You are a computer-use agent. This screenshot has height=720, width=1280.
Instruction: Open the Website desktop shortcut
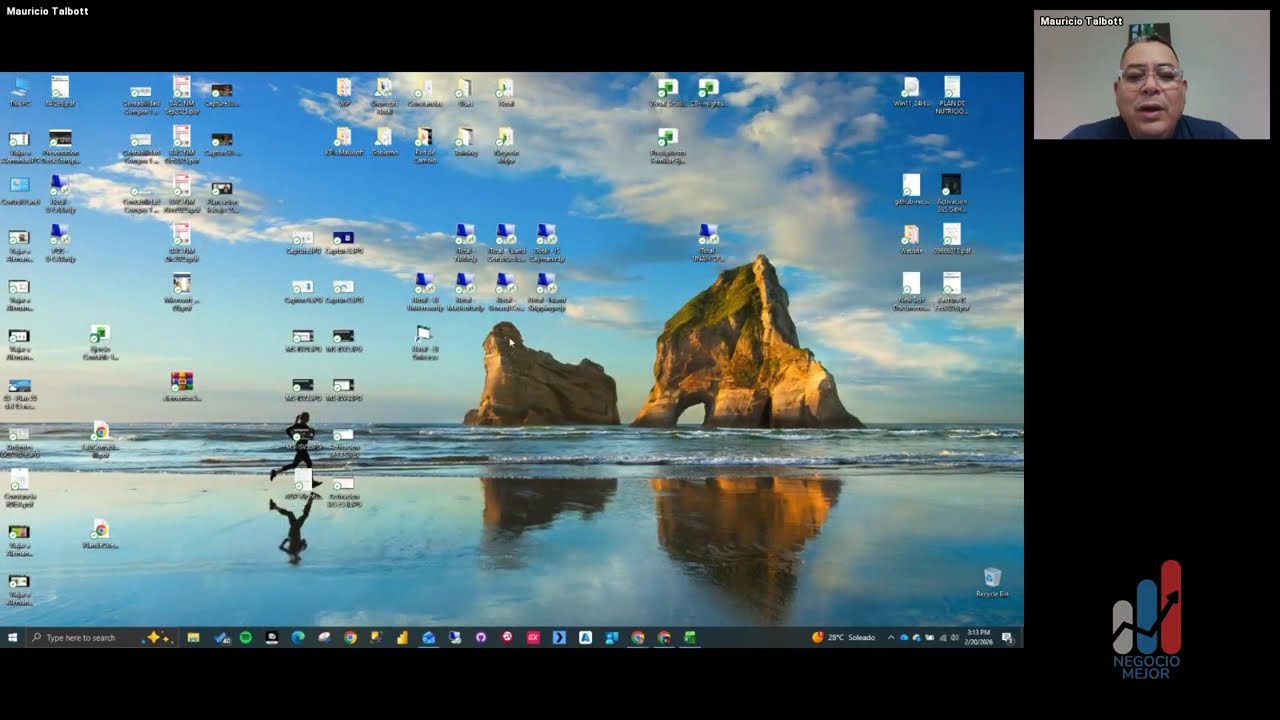coord(911,238)
